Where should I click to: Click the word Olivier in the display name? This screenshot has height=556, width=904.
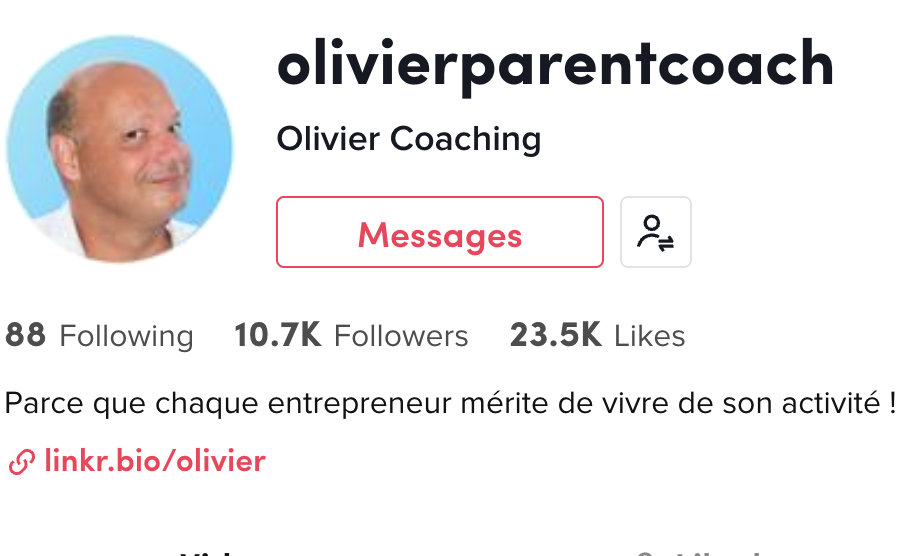[x=328, y=139]
